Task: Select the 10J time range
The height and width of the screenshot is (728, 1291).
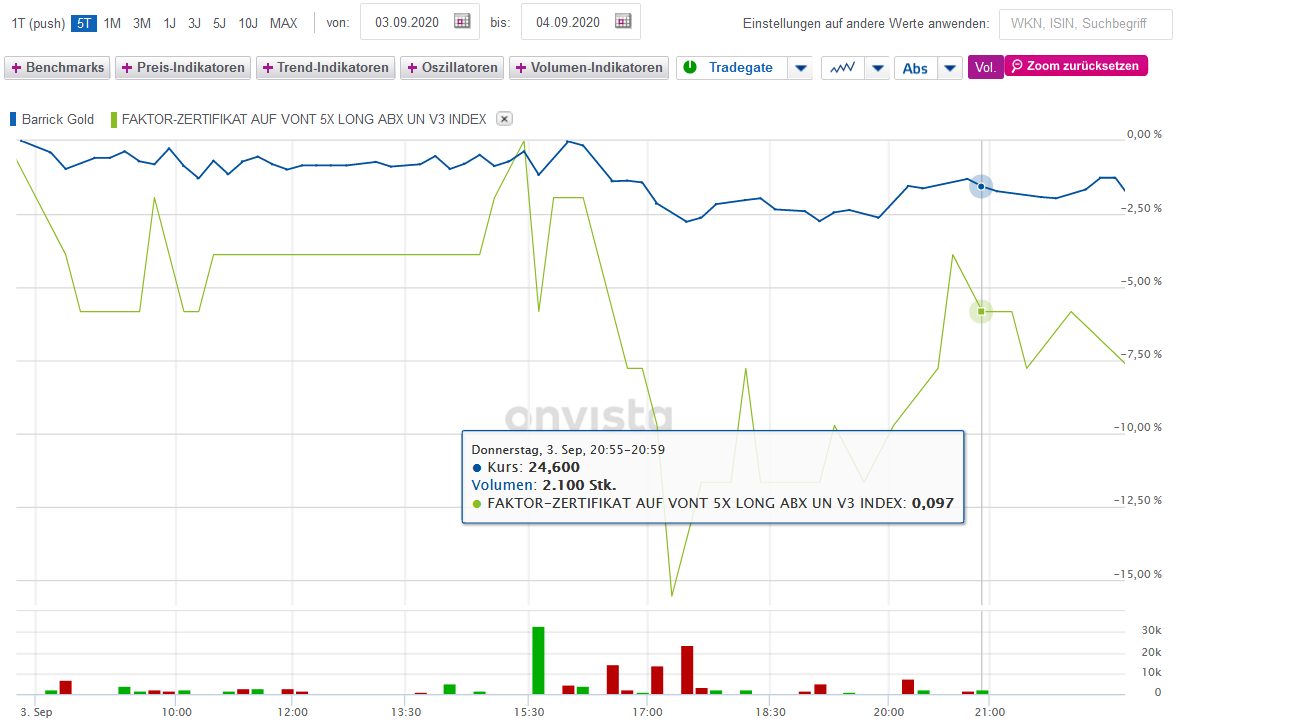Action: tap(248, 23)
